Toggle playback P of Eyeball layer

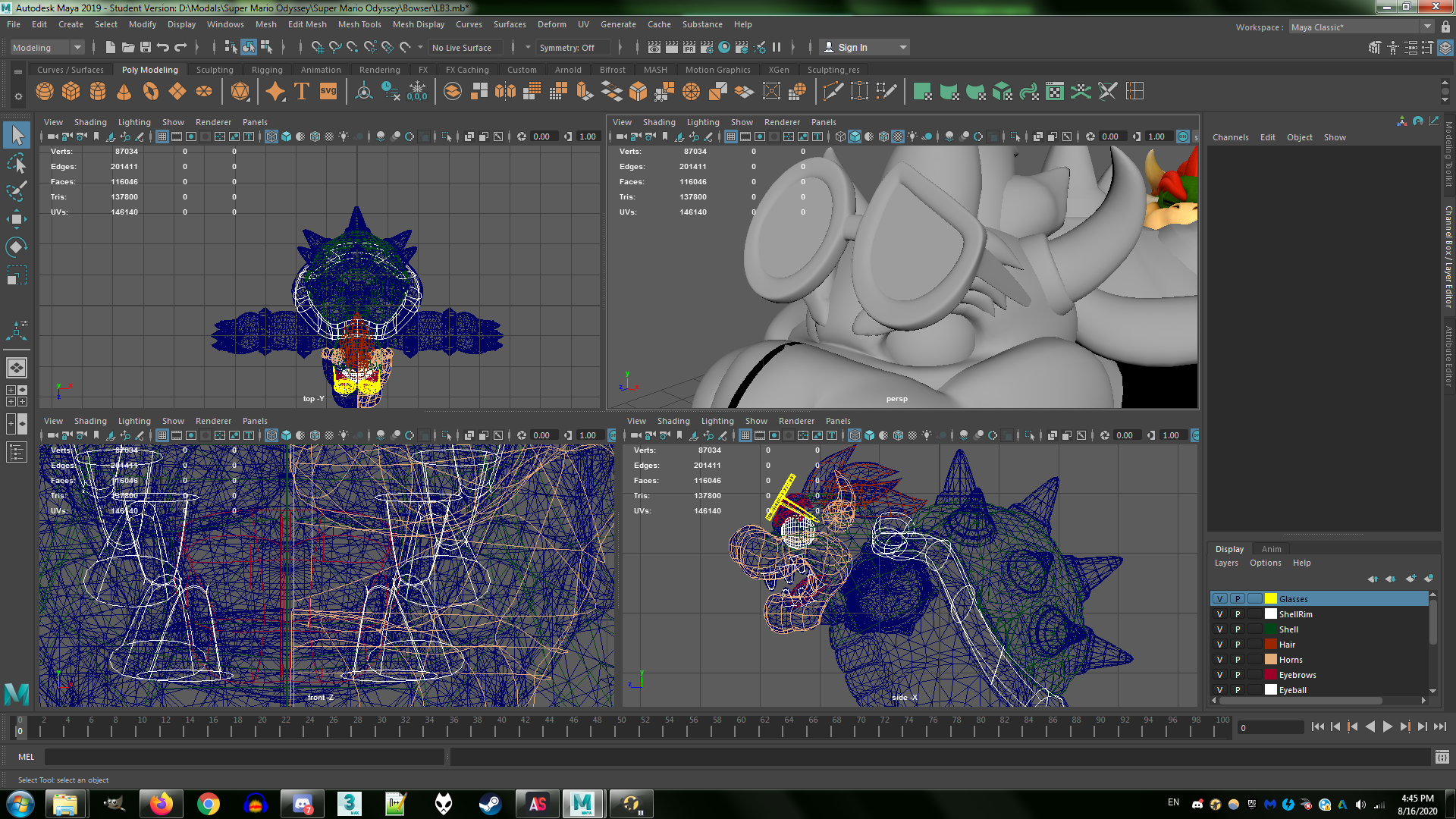[x=1238, y=690]
